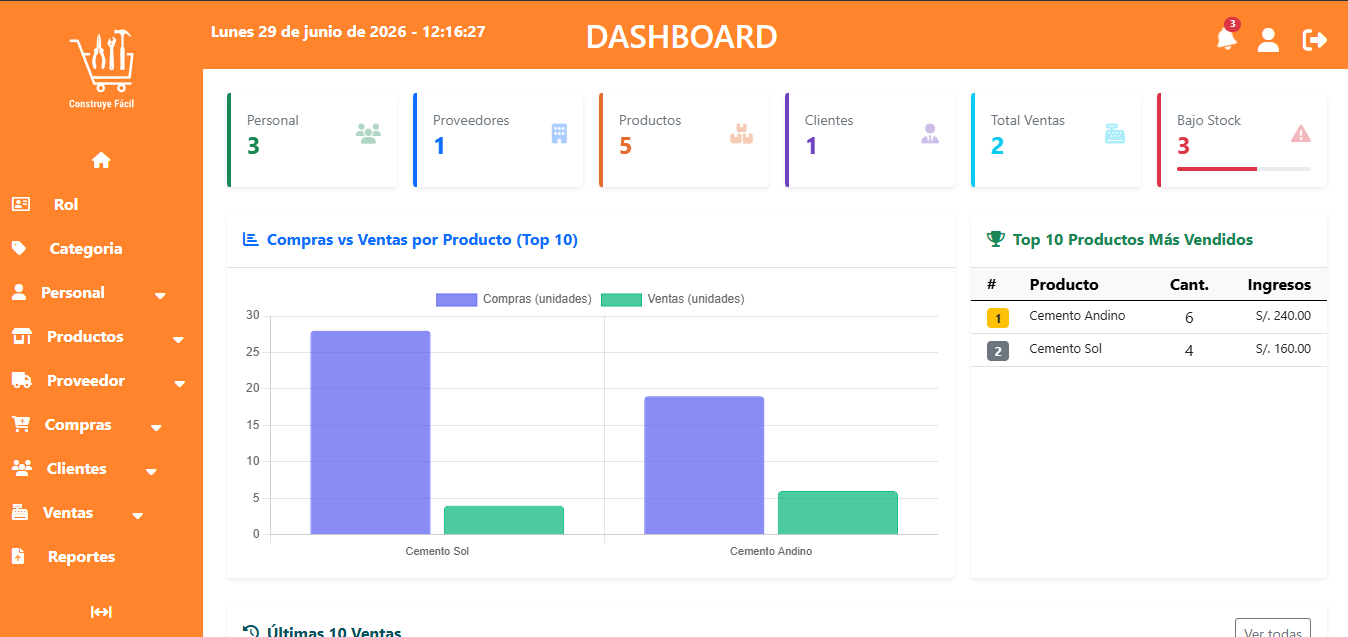This screenshot has width=1348, height=637.
Task: Expand the Ventas submenu arrow
Action: [138, 516]
